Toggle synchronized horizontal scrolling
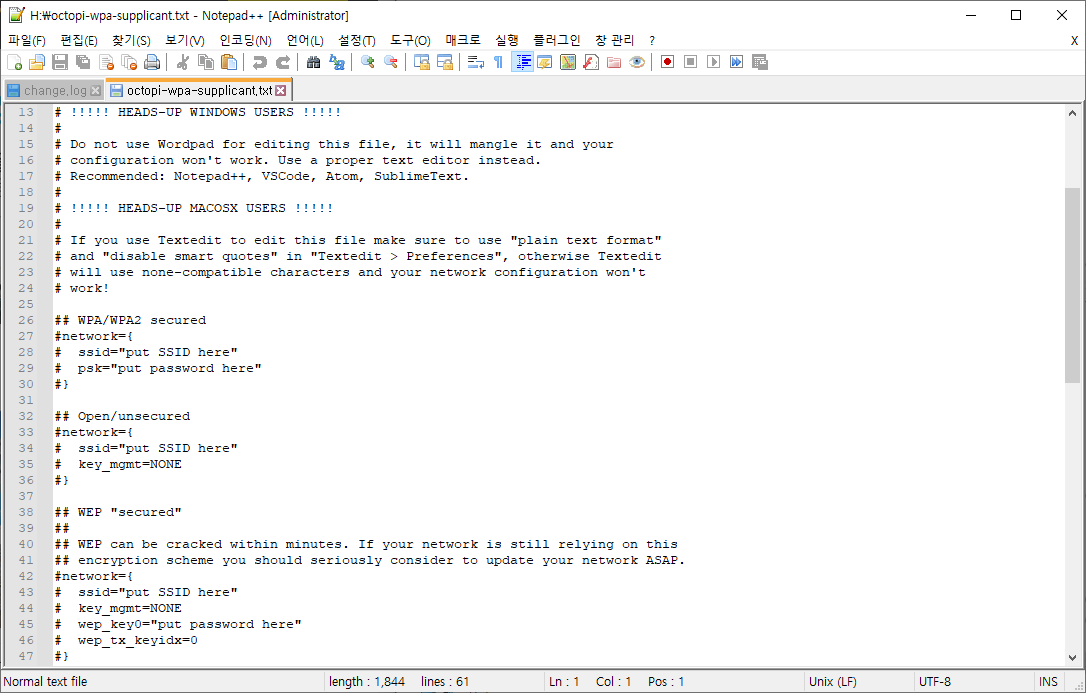 pyautogui.click(x=445, y=62)
